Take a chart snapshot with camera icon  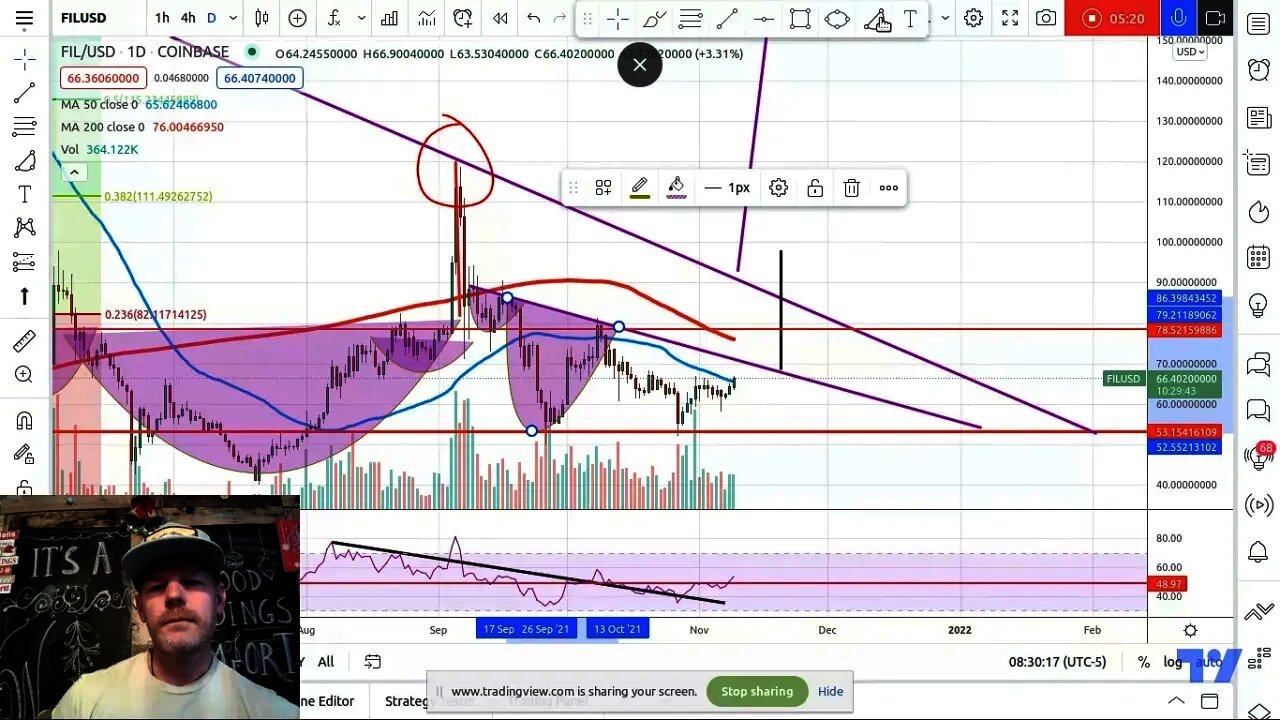(1046, 18)
